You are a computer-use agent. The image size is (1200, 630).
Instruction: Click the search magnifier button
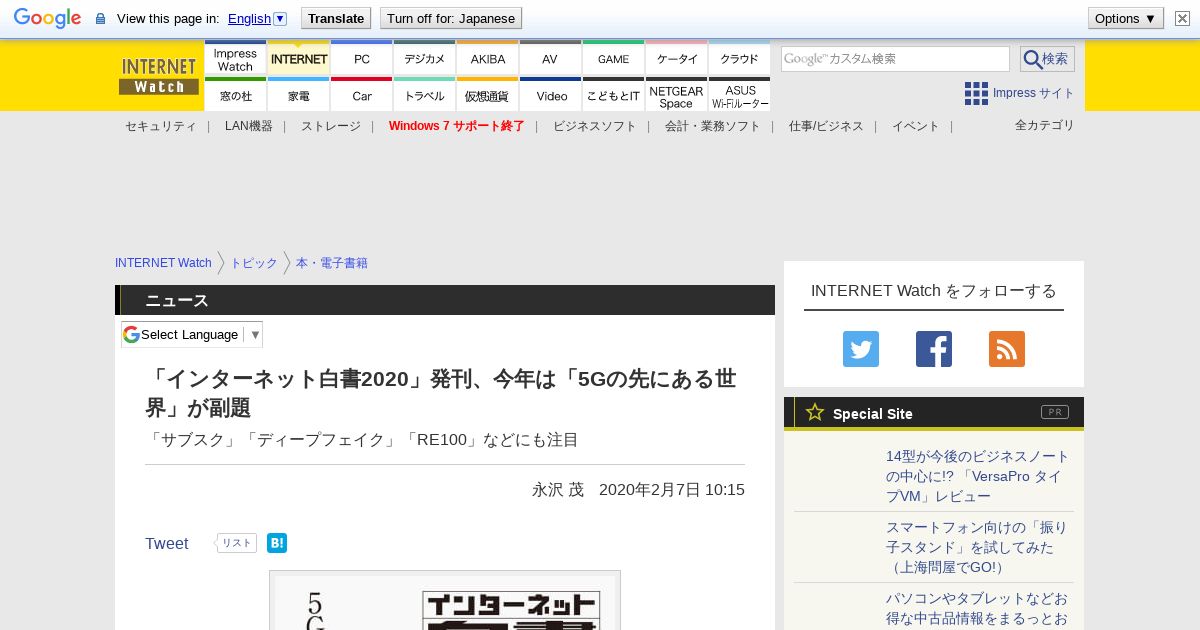point(1047,59)
